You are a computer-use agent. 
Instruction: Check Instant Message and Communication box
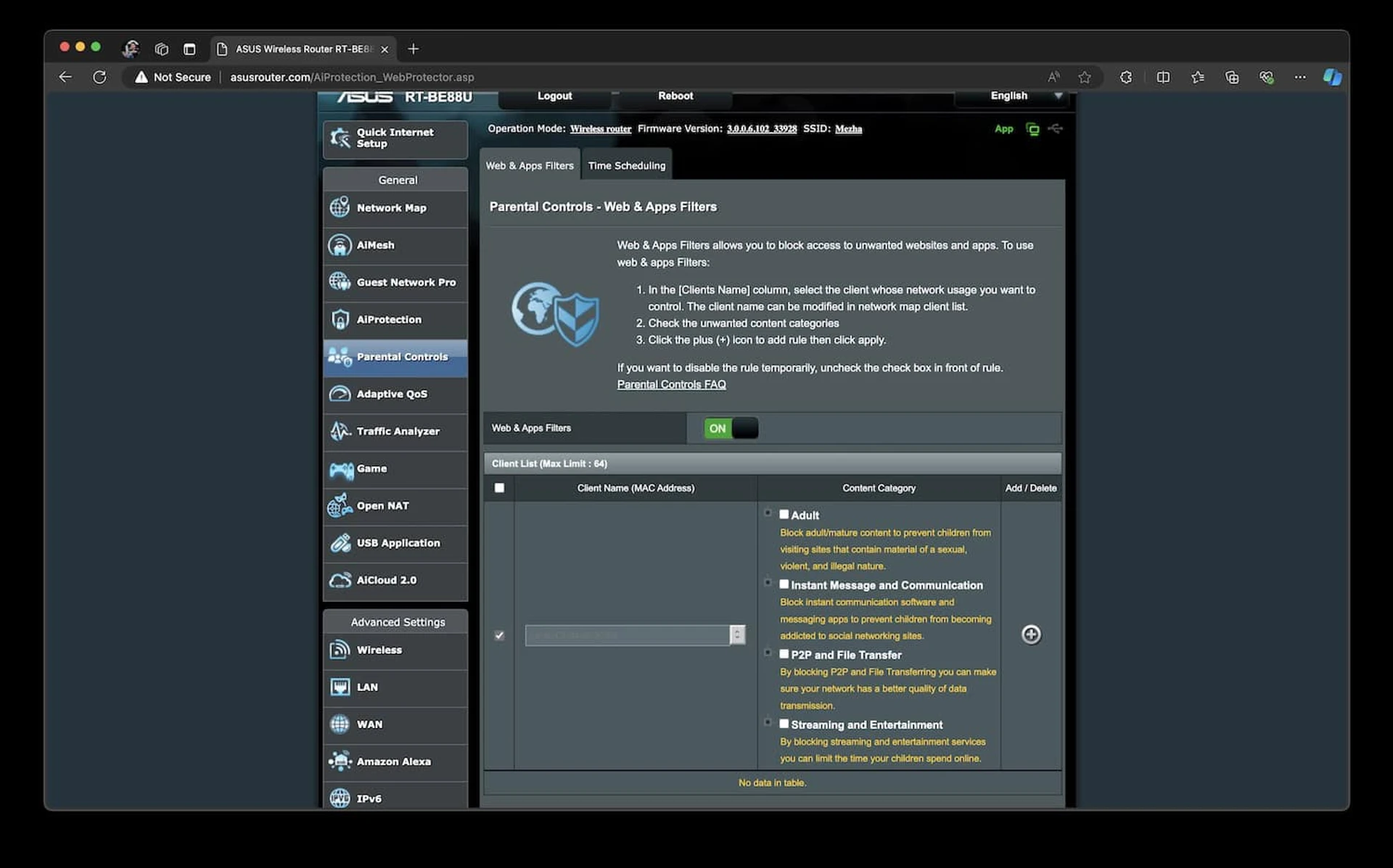click(784, 584)
